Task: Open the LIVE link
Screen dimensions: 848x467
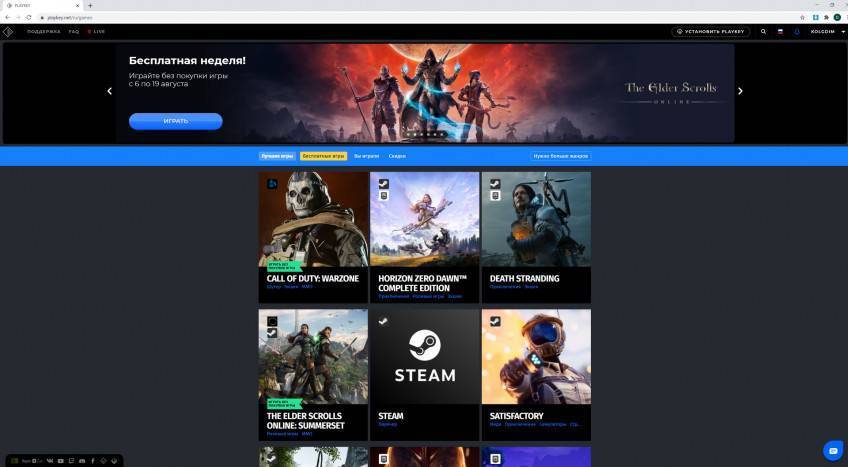Action: pos(97,32)
